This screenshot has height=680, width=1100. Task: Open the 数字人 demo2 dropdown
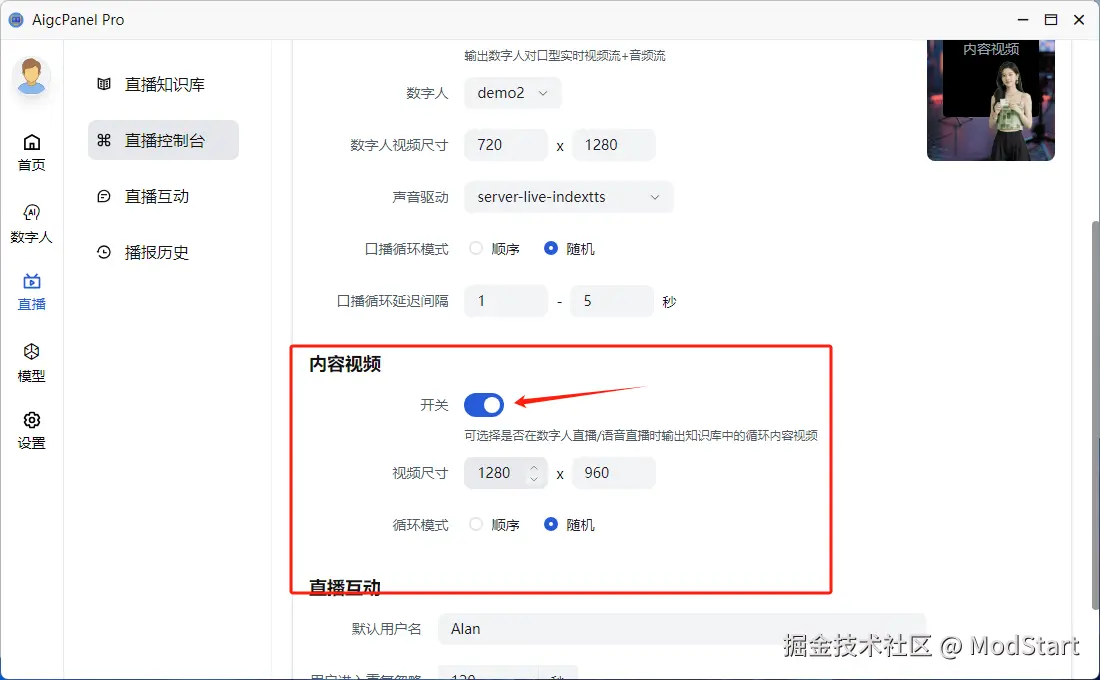[x=512, y=93]
